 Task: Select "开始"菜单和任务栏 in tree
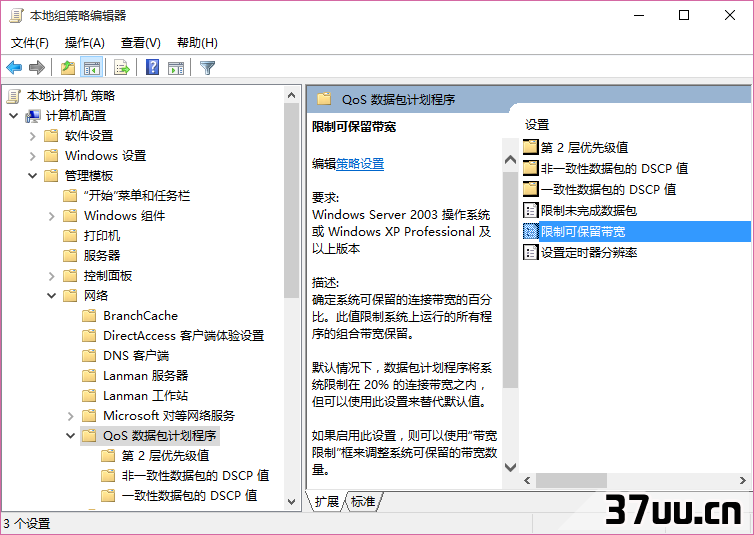[137, 196]
